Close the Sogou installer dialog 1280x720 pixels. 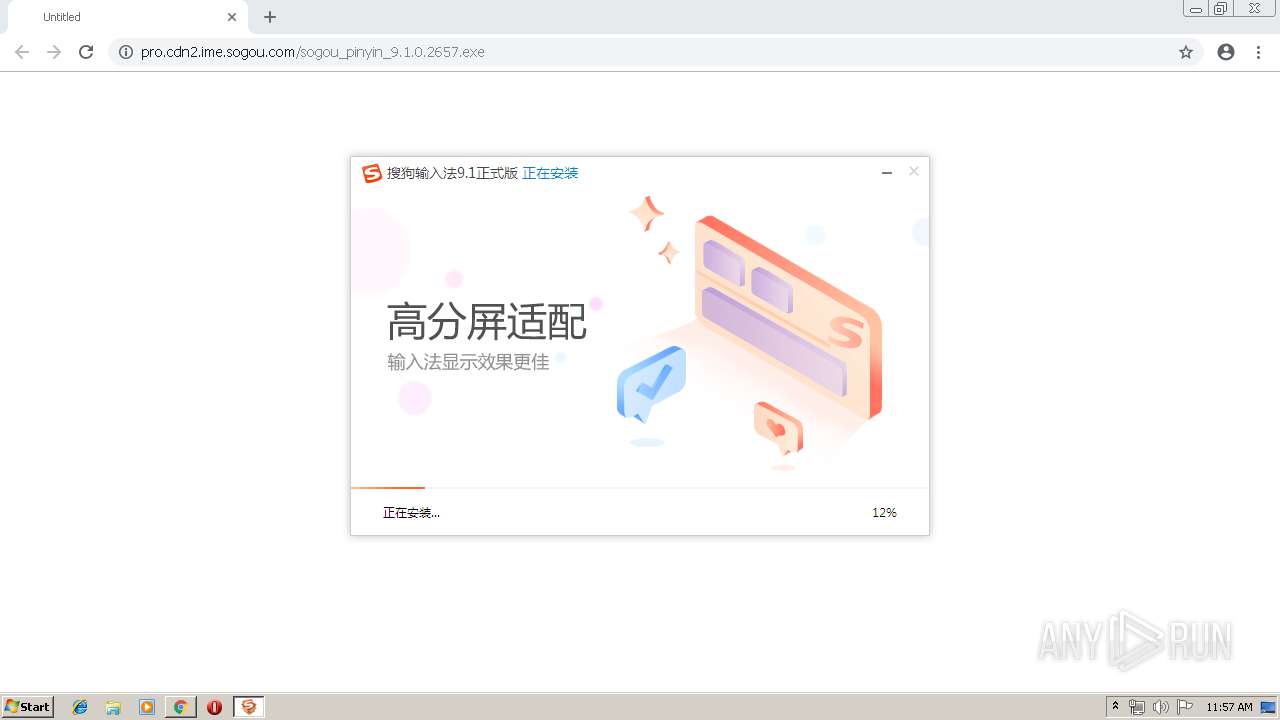point(913,172)
